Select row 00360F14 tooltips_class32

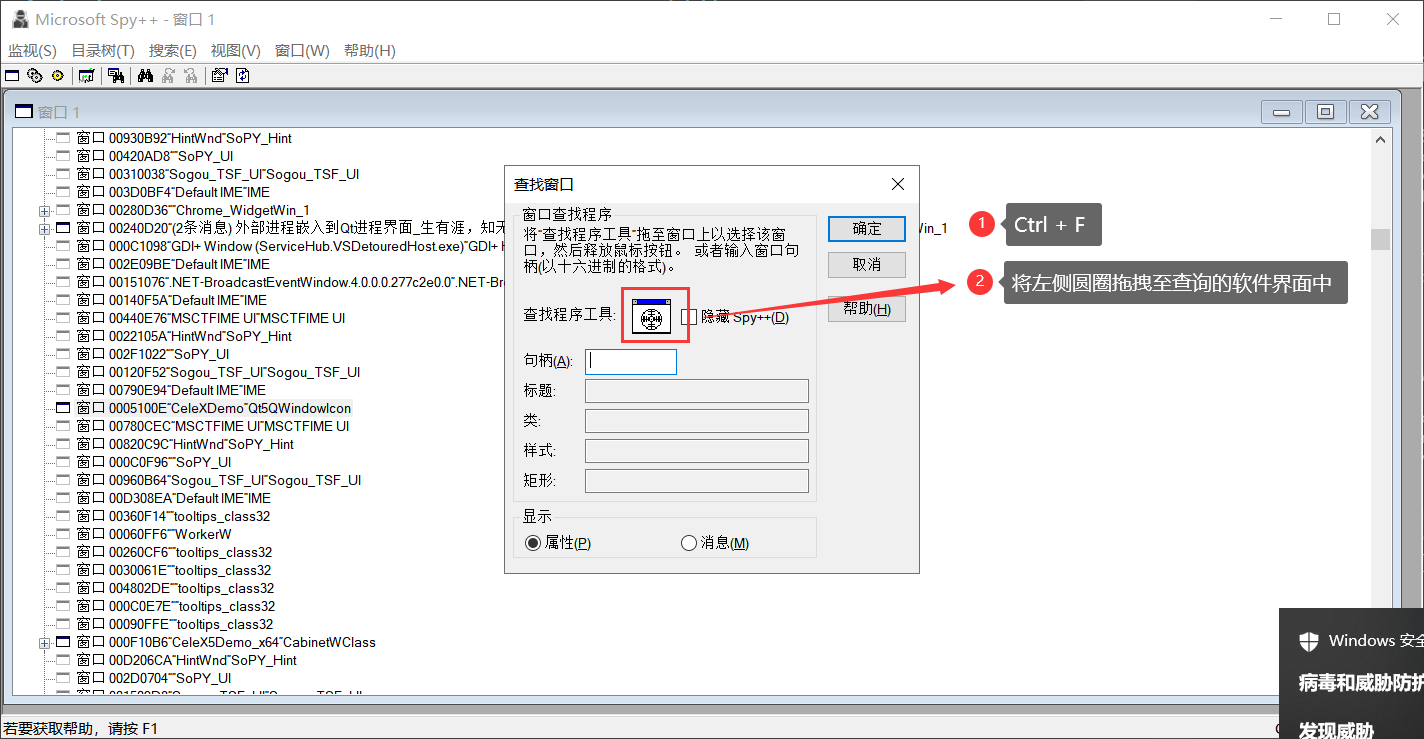(173, 516)
